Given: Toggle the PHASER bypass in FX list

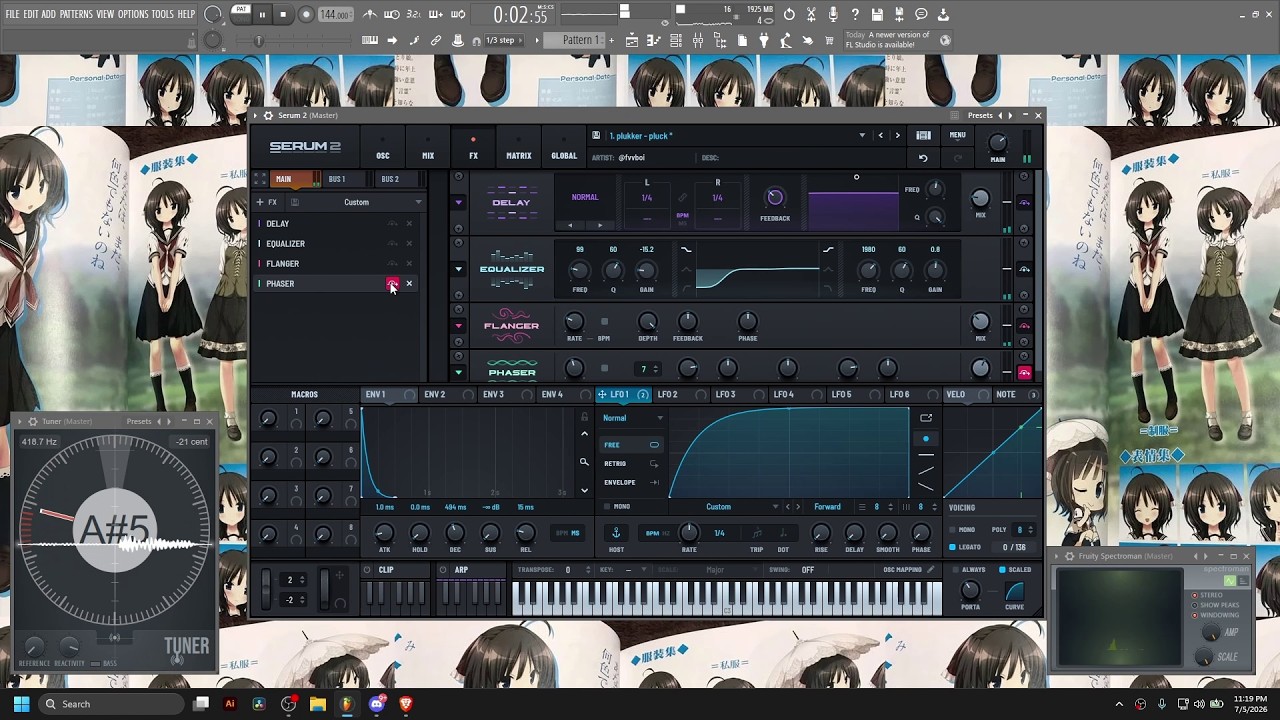Looking at the screenshot, I should click(392, 284).
